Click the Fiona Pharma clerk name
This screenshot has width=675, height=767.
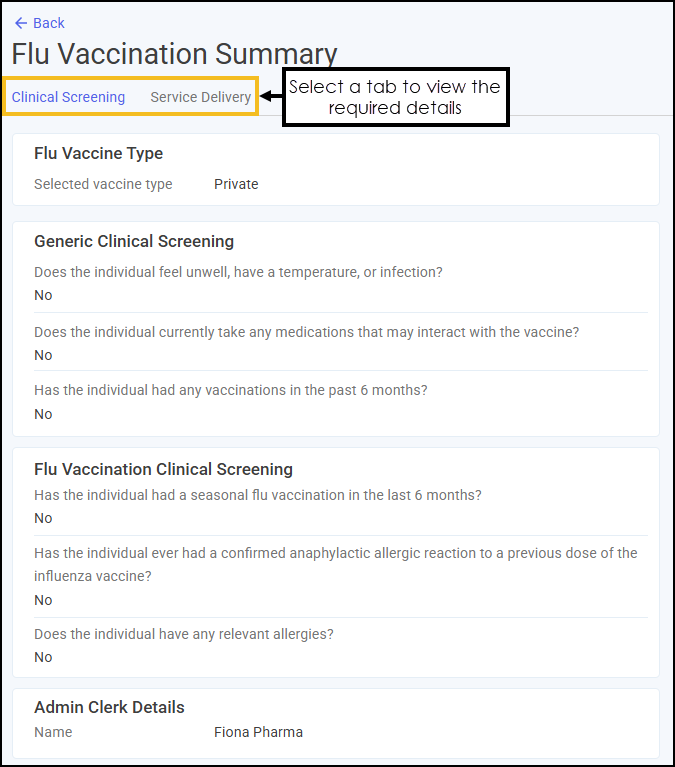[x=258, y=732]
